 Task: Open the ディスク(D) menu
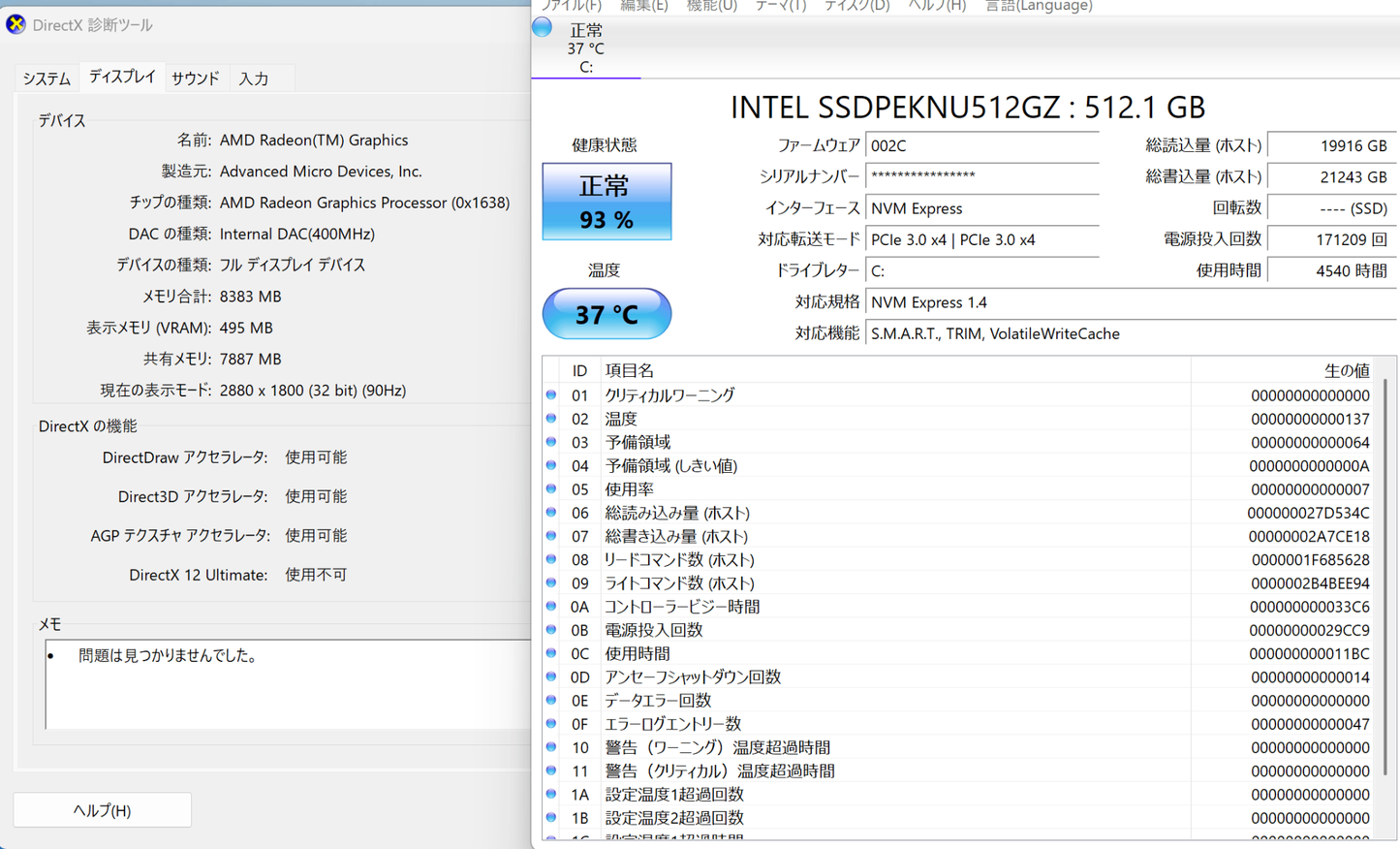pos(857,6)
